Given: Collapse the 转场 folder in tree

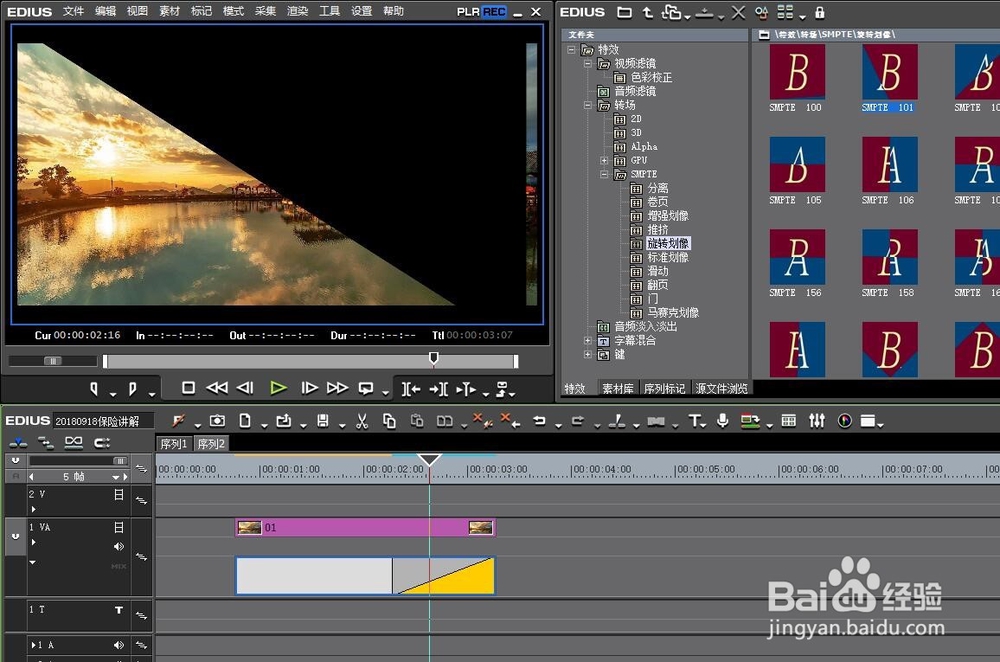Looking at the screenshot, I should click(588, 105).
